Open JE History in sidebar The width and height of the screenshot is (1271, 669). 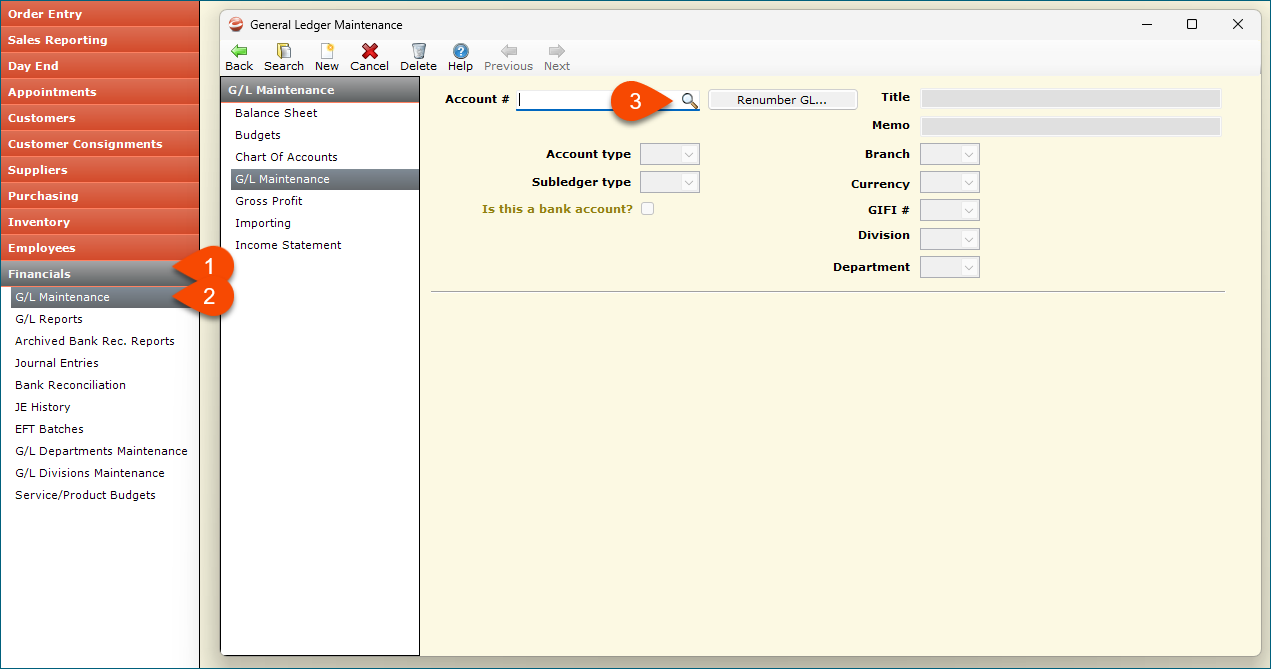43,407
